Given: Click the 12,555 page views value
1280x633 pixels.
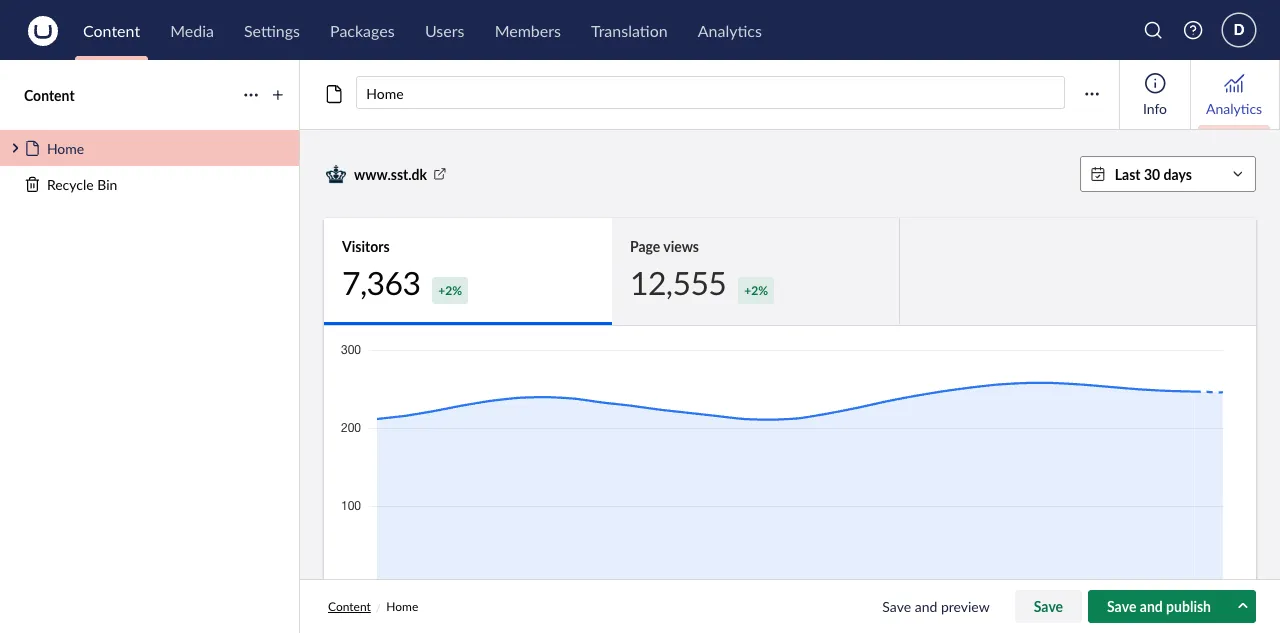Looking at the screenshot, I should pos(678,285).
